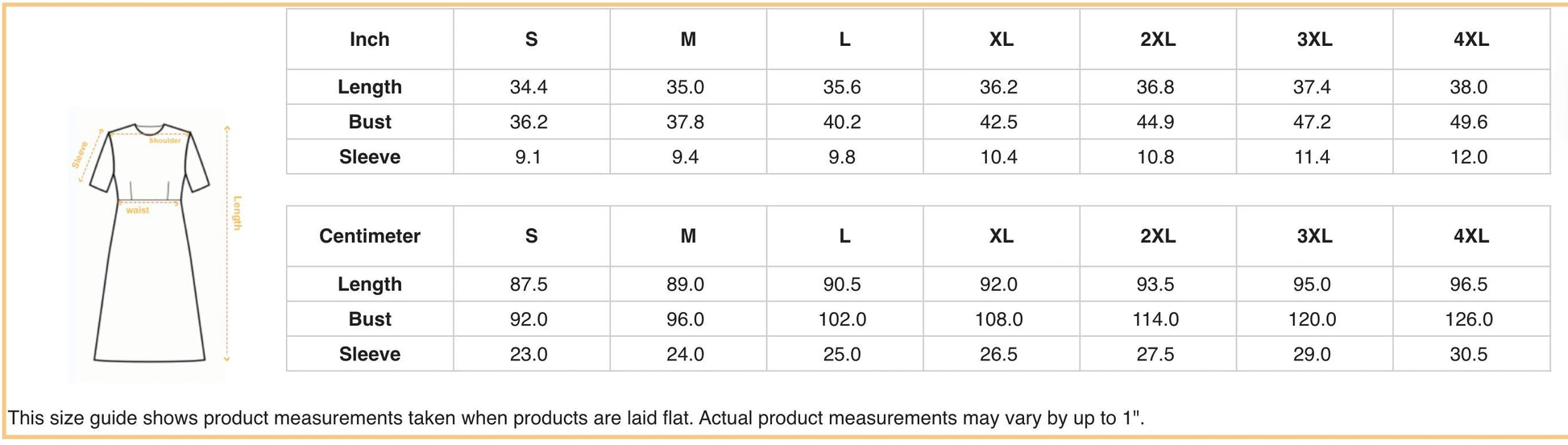Click the diagonal "Sleeve" label beside the dress

coord(81,155)
